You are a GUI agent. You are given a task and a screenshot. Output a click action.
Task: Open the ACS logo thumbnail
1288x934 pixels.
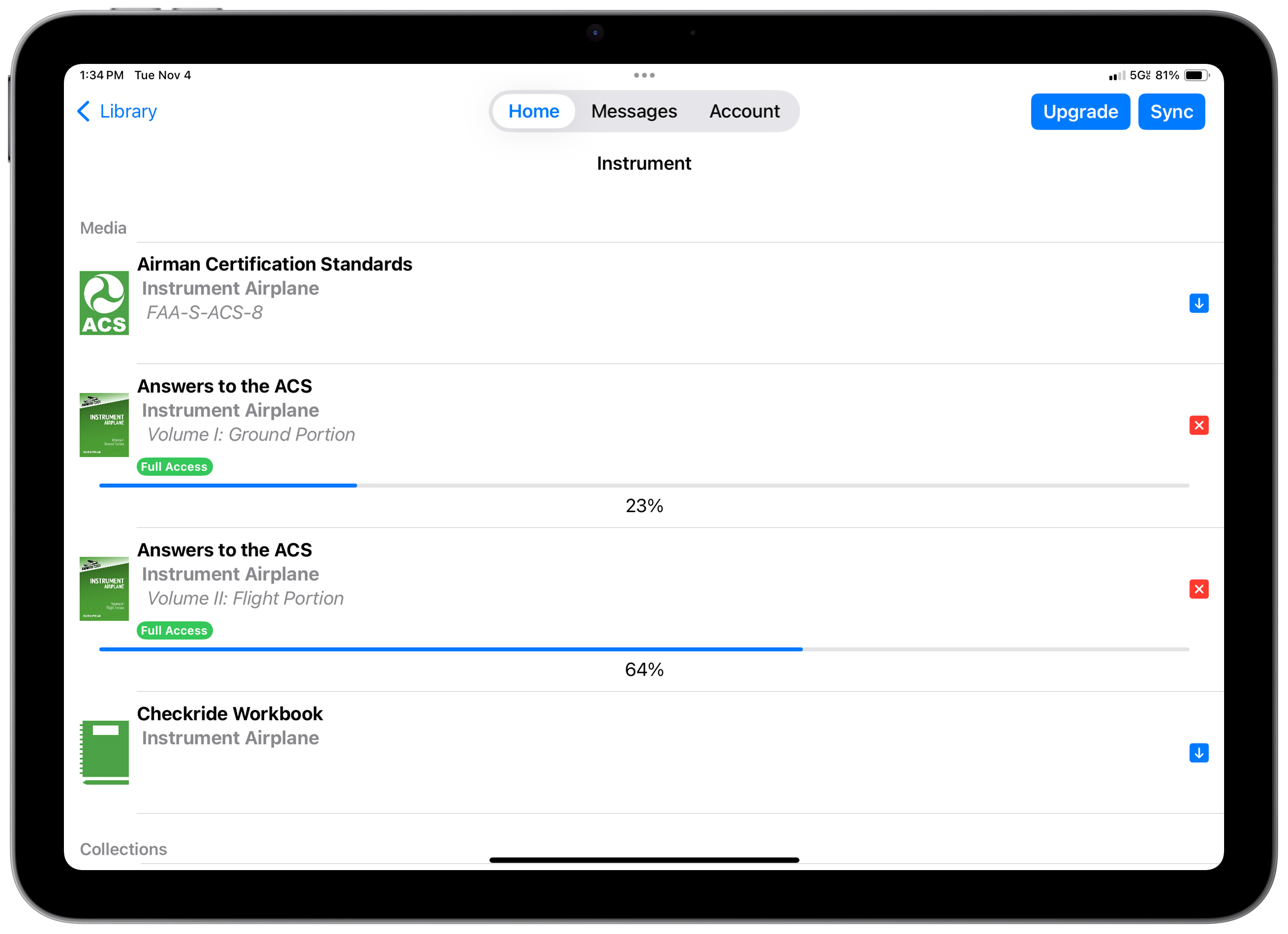(104, 303)
